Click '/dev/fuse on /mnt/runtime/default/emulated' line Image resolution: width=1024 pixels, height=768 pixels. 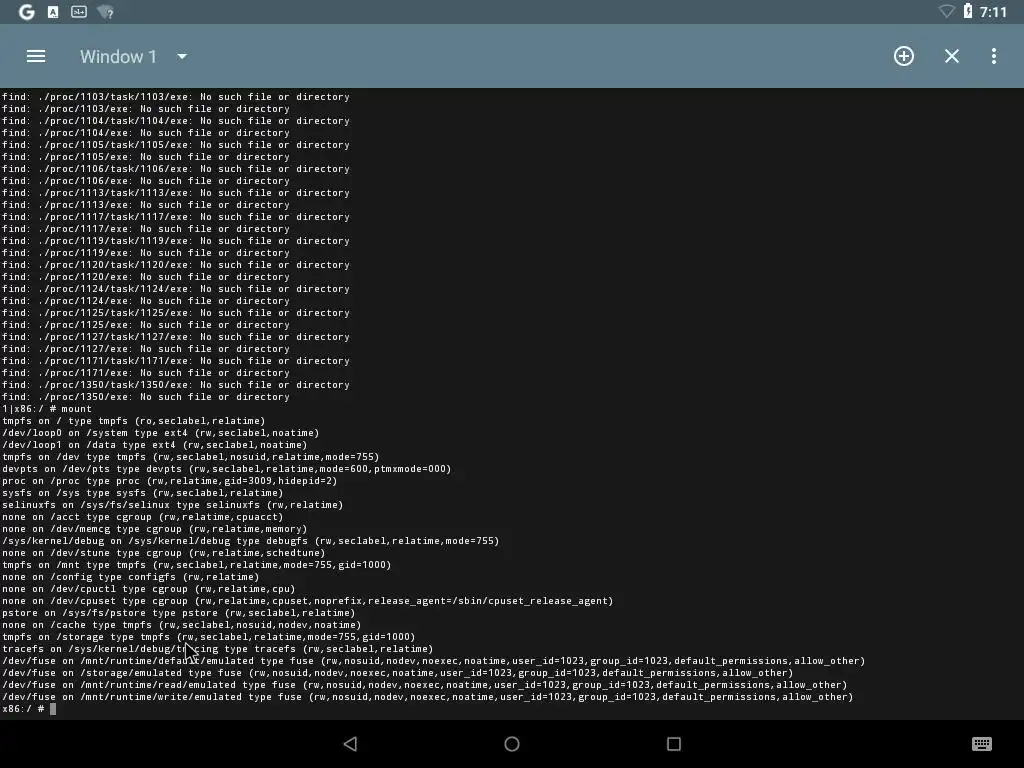434,661
